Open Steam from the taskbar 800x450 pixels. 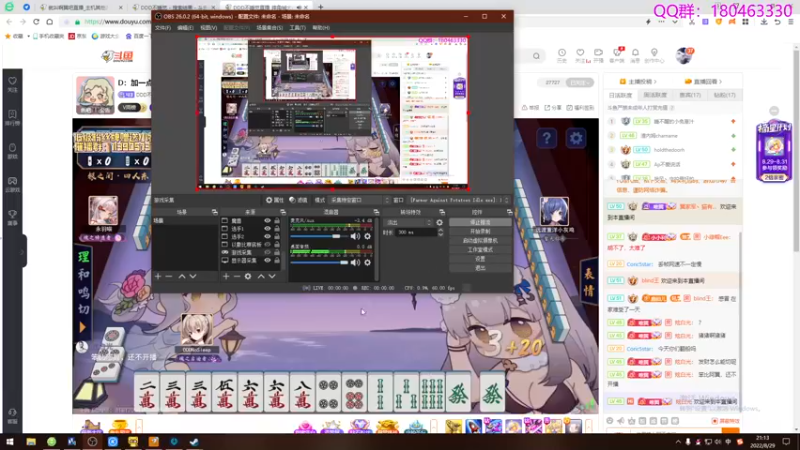(194, 442)
